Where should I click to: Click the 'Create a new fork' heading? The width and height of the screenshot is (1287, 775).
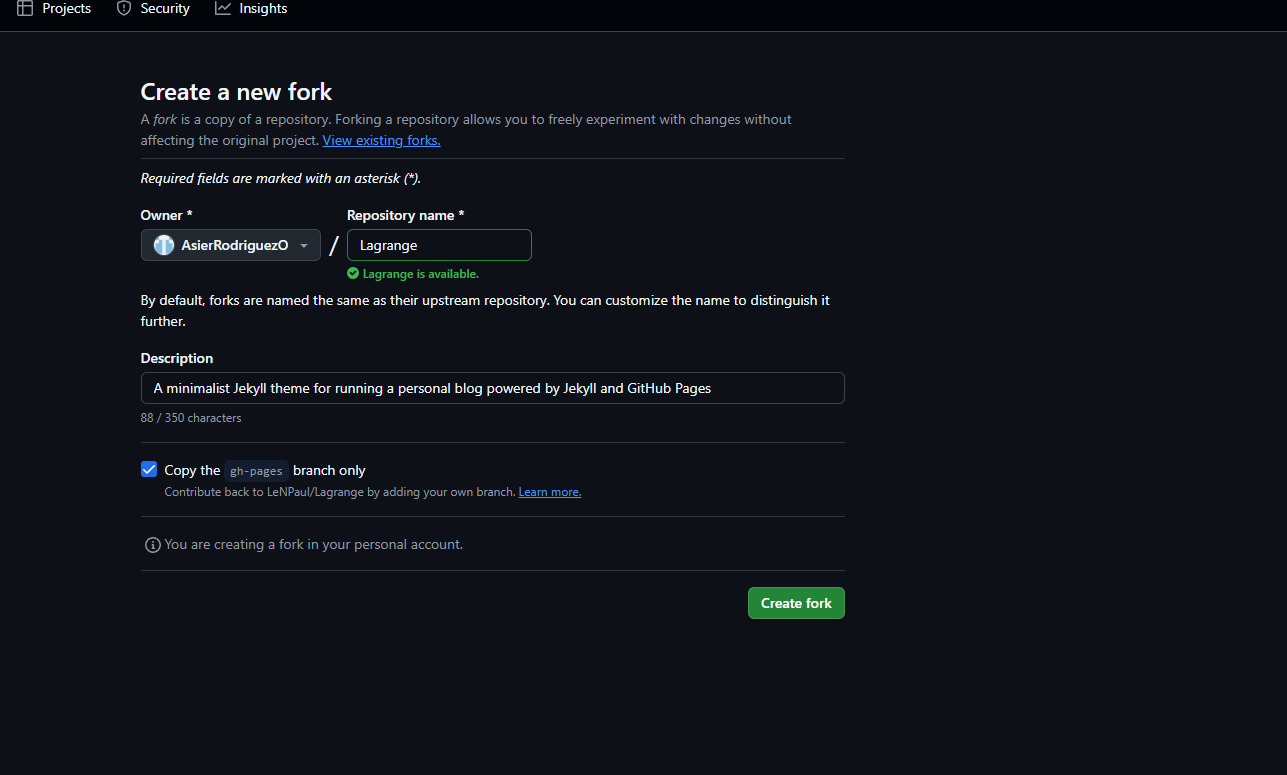pyautogui.click(x=236, y=92)
